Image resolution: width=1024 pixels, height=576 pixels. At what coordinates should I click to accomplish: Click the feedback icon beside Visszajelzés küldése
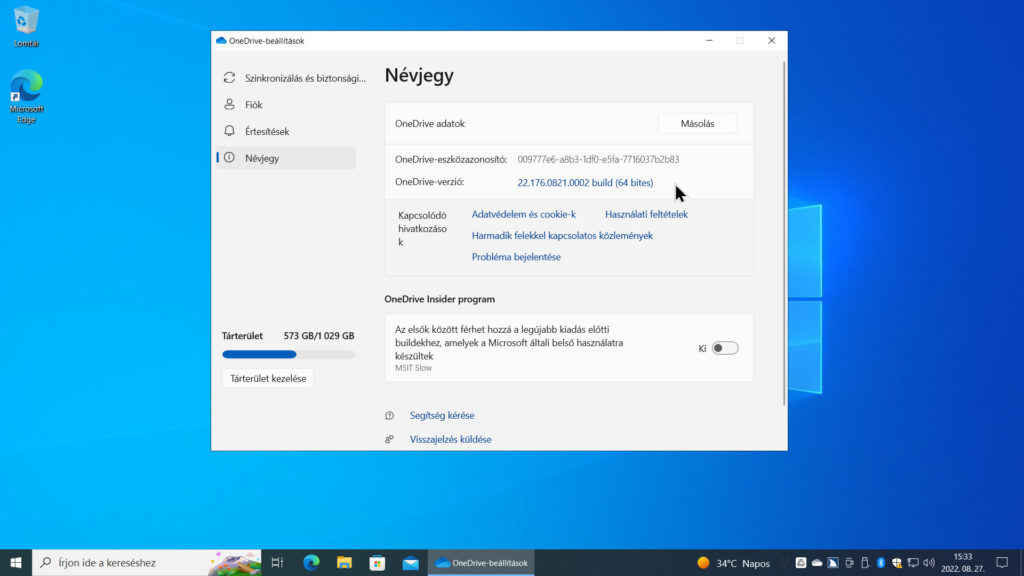tap(389, 440)
